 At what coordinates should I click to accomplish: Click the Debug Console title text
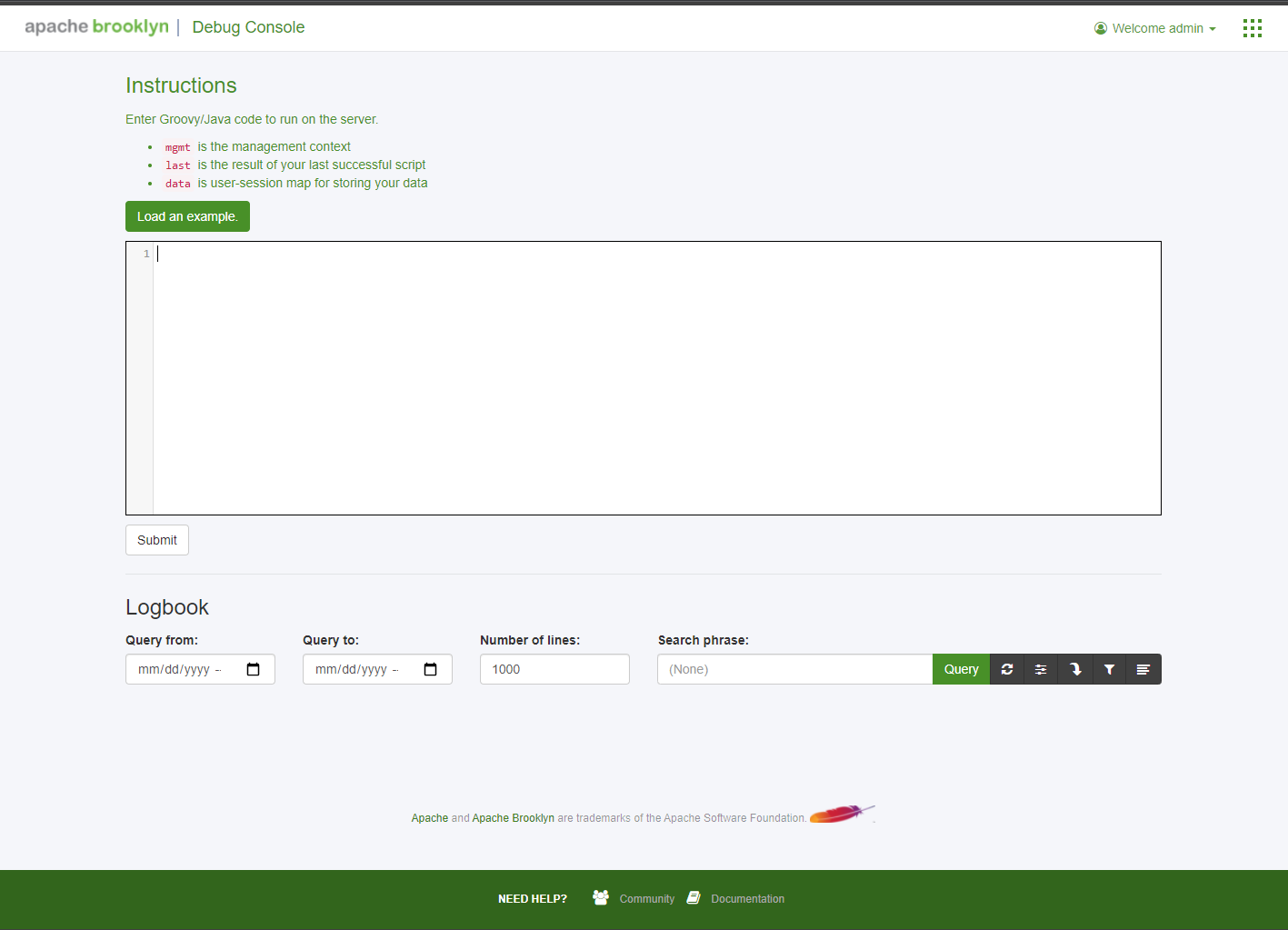248,27
